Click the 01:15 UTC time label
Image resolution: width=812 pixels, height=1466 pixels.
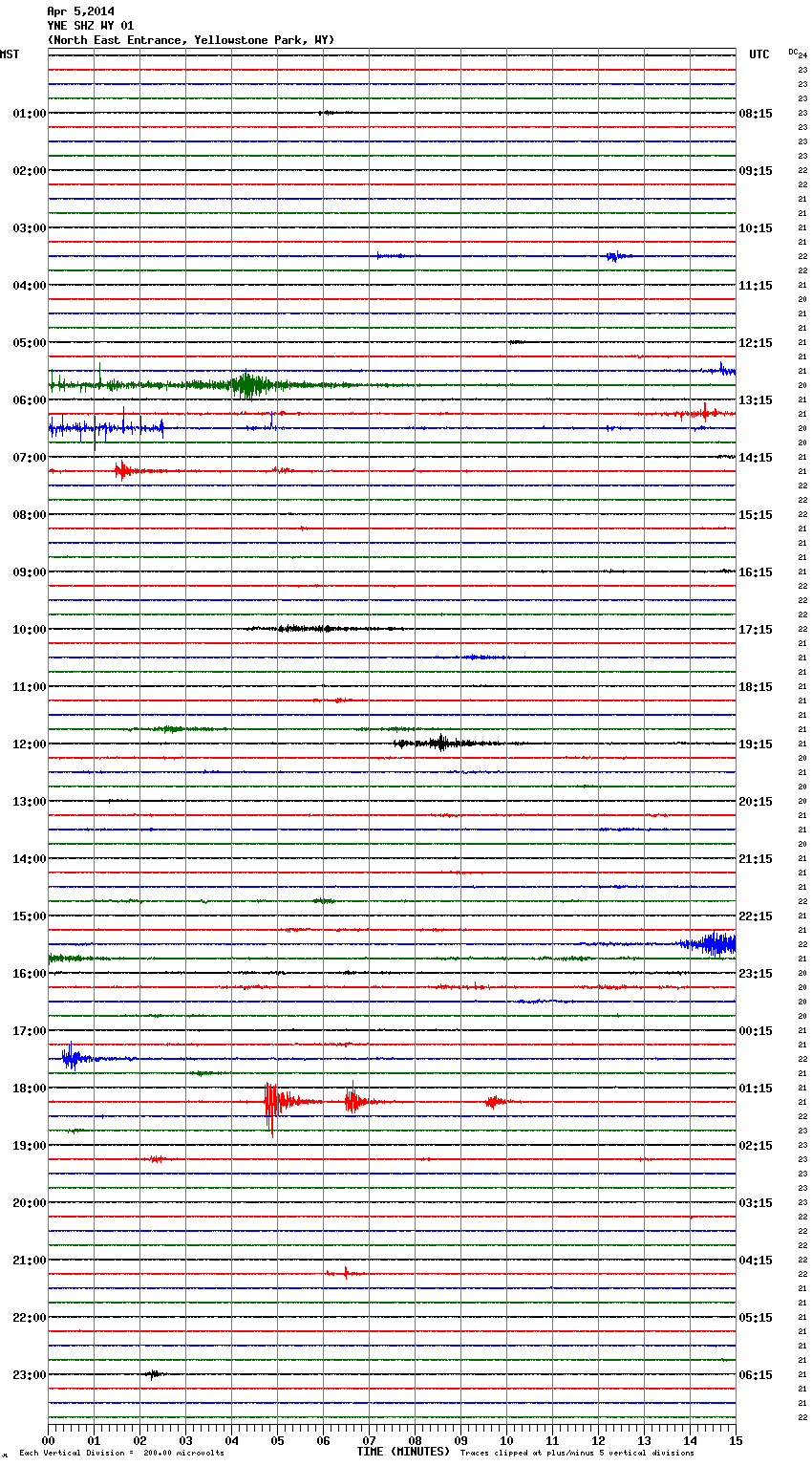[x=756, y=1089]
